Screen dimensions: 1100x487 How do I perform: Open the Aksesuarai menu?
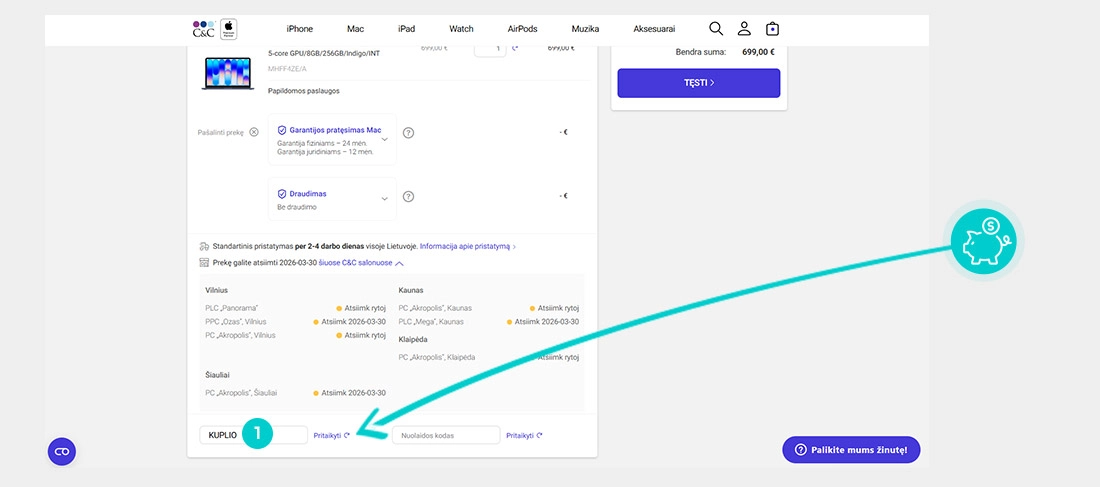point(655,29)
